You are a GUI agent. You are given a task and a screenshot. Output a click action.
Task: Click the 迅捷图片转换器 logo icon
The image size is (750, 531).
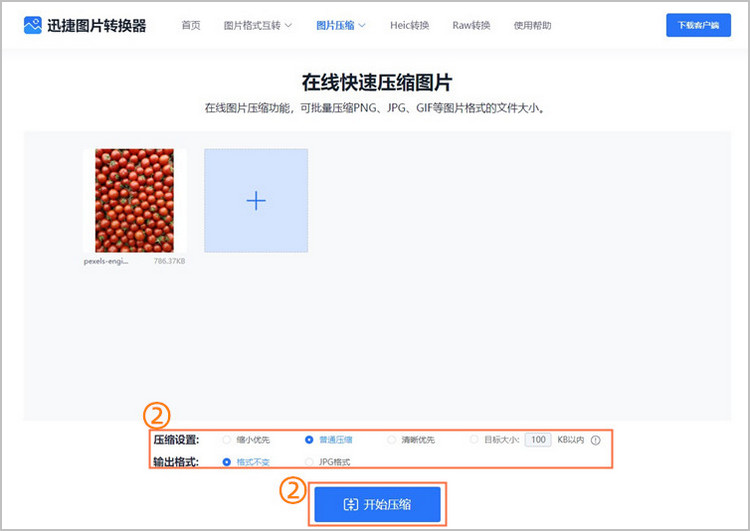pyautogui.click(x=33, y=25)
